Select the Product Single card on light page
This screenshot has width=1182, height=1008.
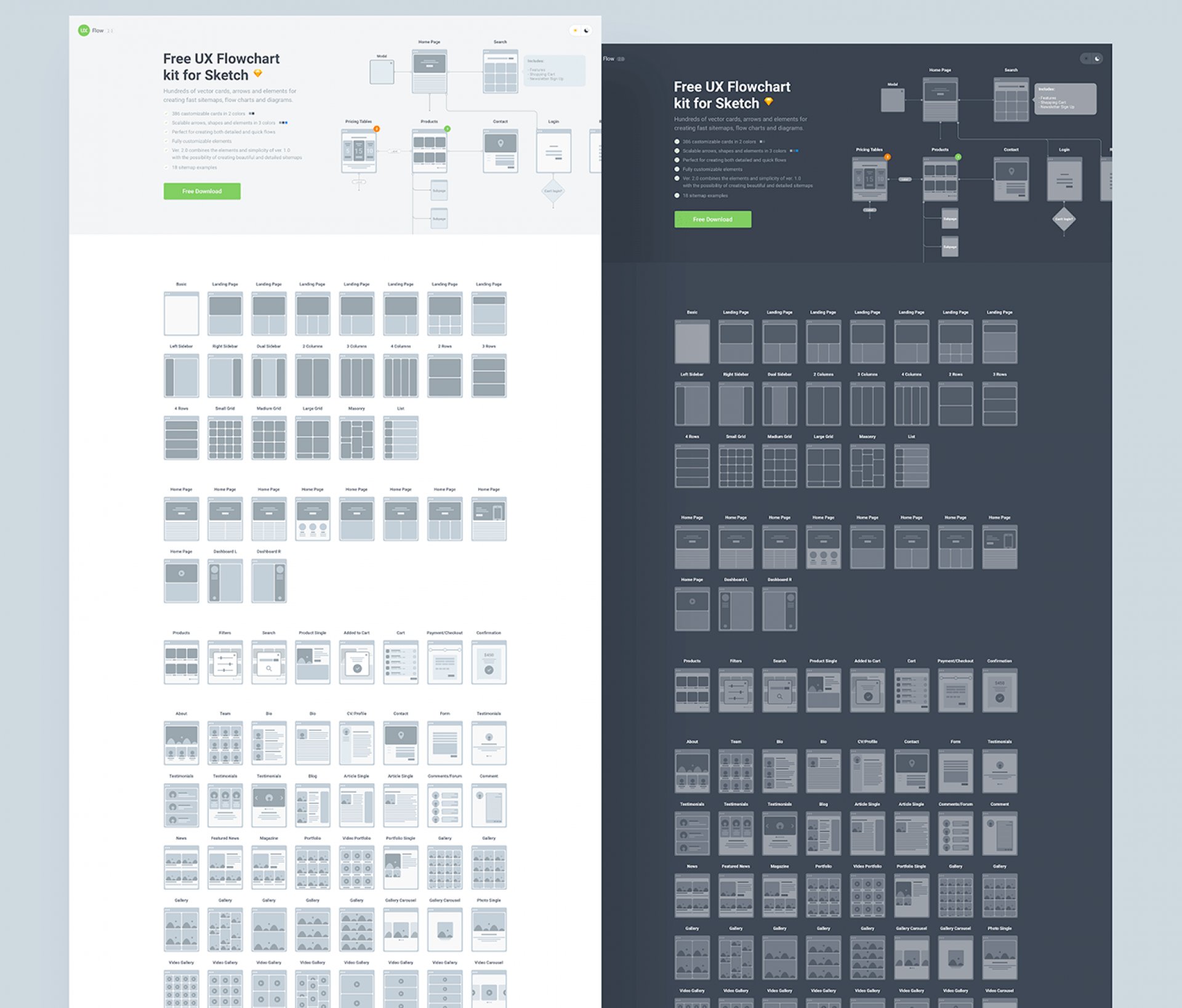pos(313,662)
